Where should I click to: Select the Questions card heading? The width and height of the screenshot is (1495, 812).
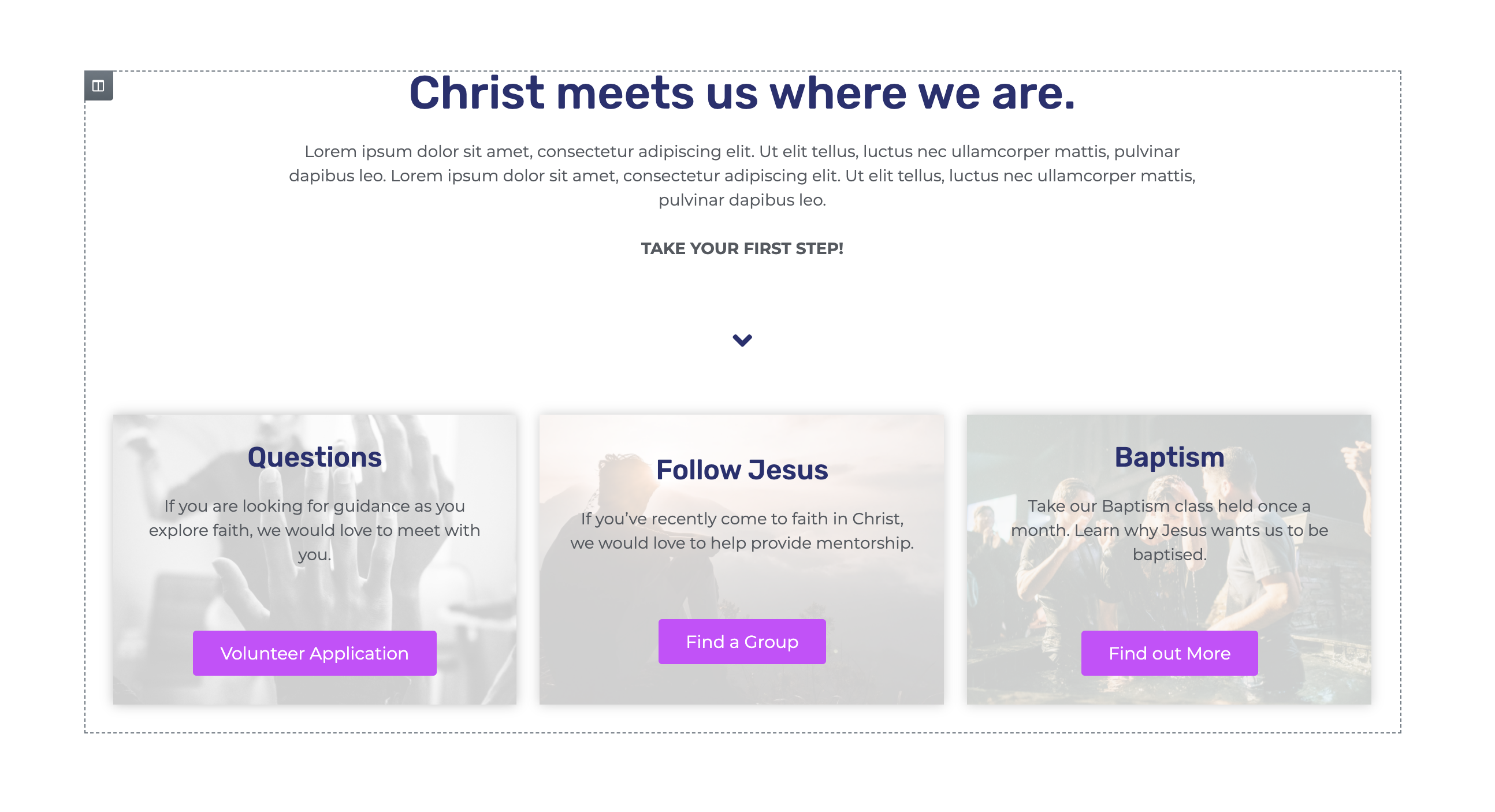click(315, 457)
